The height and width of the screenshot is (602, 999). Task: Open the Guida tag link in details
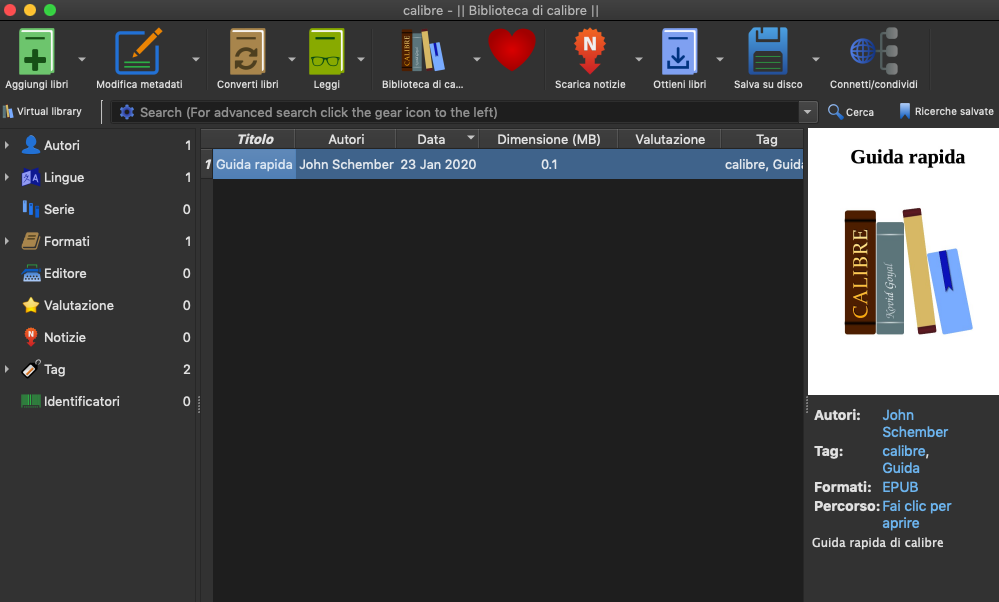(x=900, y=468)
